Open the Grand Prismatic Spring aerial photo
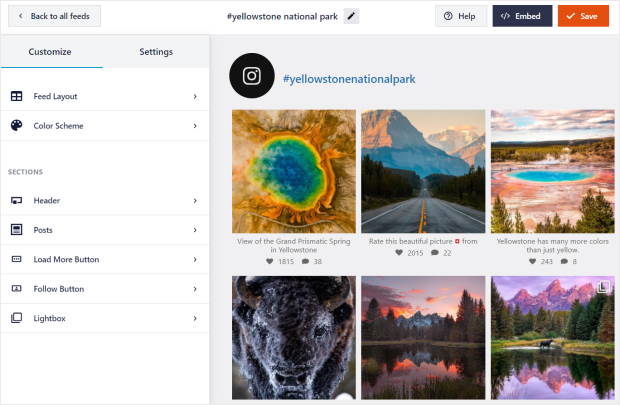Image resolution: width=620 pixels, height=405 pixels. point(294,171)
